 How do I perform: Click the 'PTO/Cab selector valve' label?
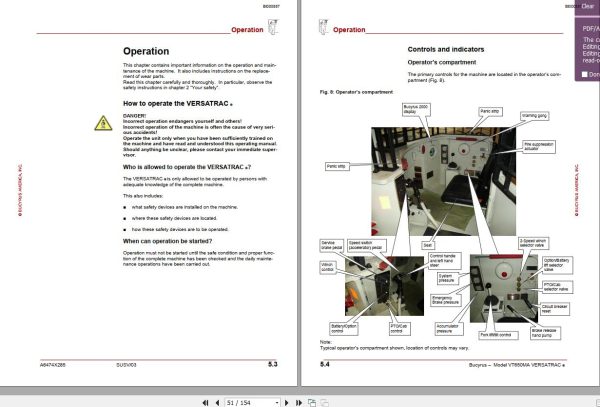(x=558, y=287)
